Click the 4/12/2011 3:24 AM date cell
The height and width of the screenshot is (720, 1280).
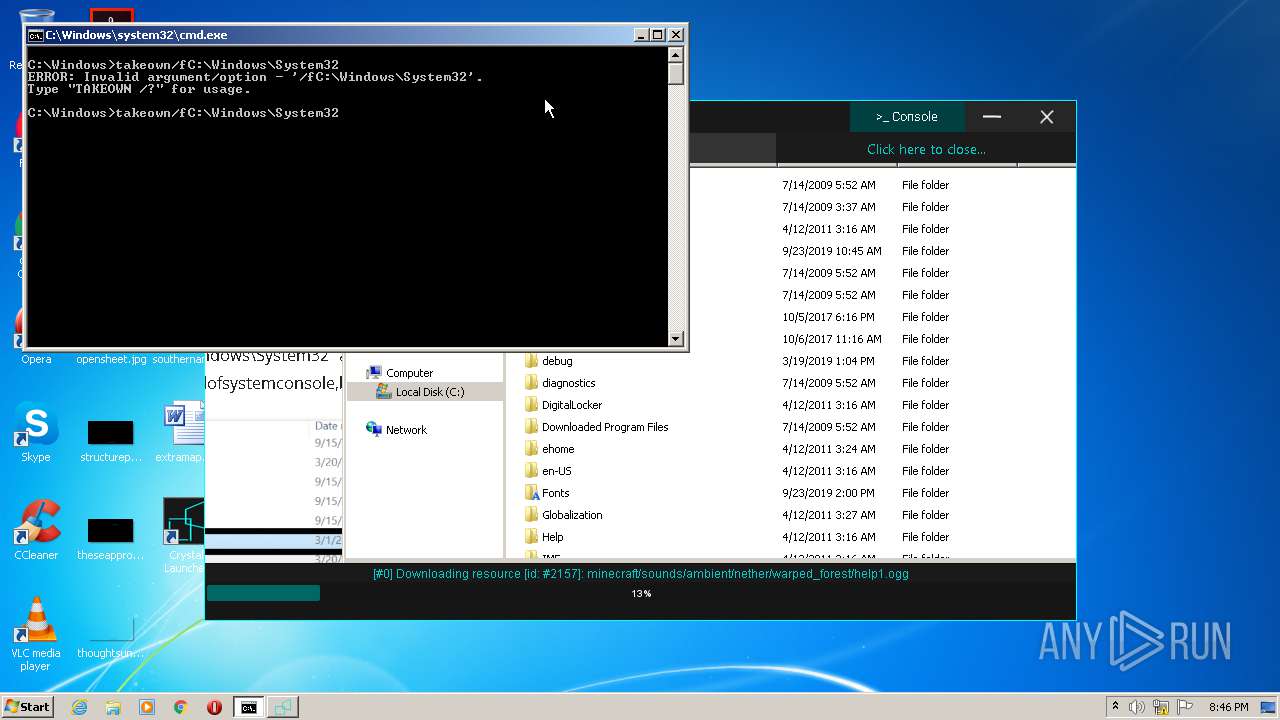[x=828, y=449]
